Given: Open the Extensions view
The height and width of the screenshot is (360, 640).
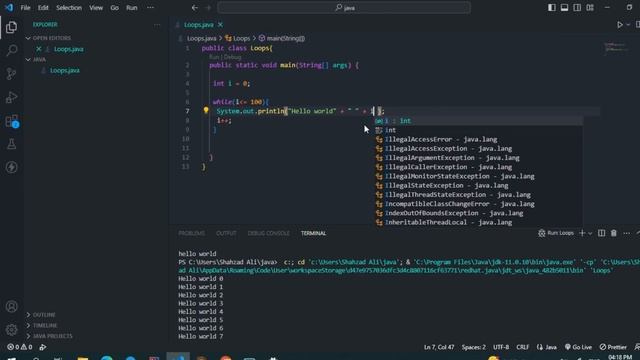Looking at the screenshot, I should (11, 121).
